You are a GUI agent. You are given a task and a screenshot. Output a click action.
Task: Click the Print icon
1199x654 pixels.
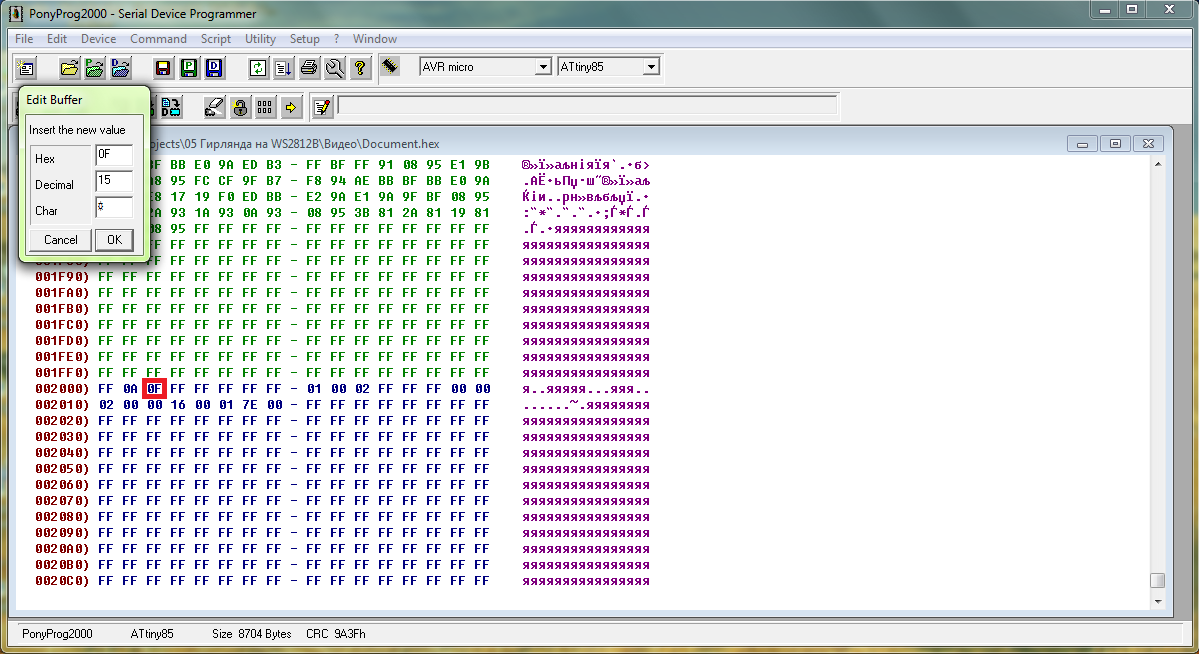click(309, 68)
